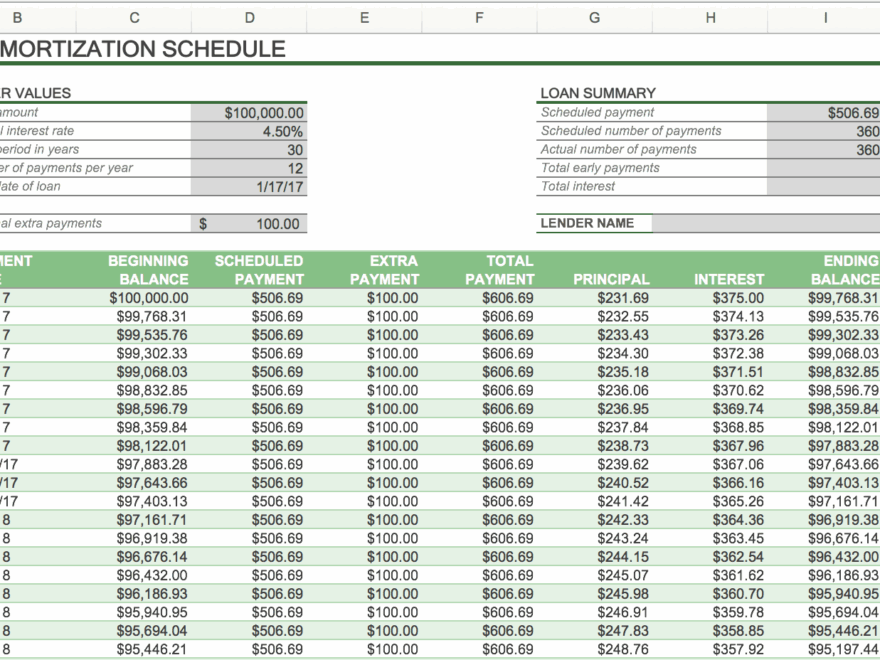Viewport: 880px width, 660px height.
Task: Click the 4.50% annual interest rate cell
Action: point(250,131)
